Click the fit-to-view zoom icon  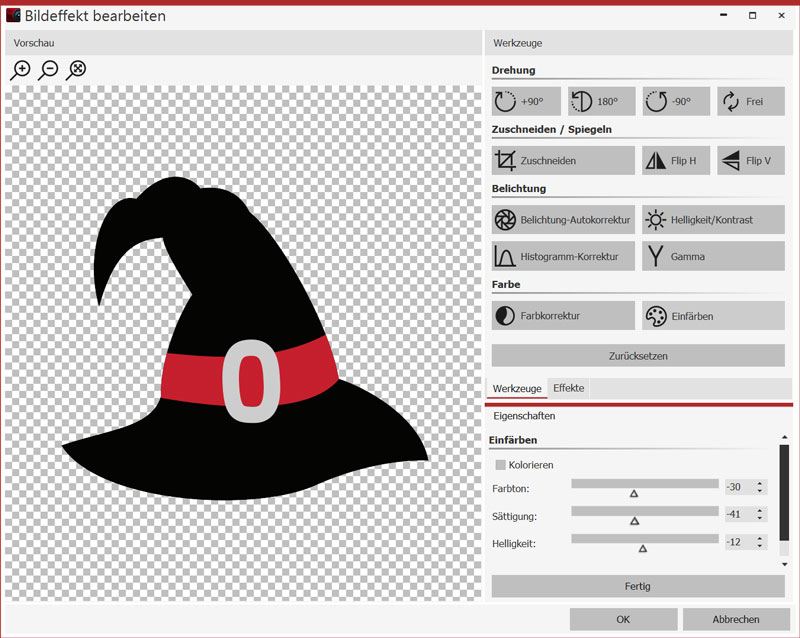(76, 70)
